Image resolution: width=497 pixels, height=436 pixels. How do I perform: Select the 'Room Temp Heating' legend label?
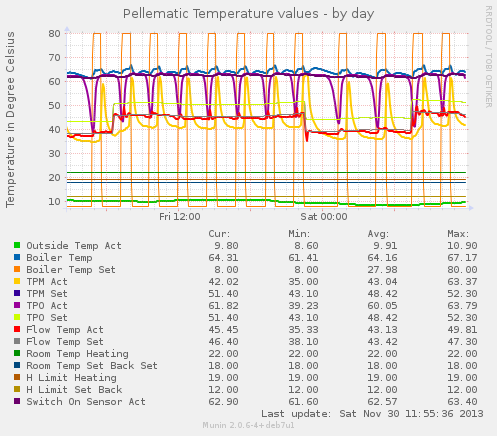pyautogui.click(x=77, y=354)
